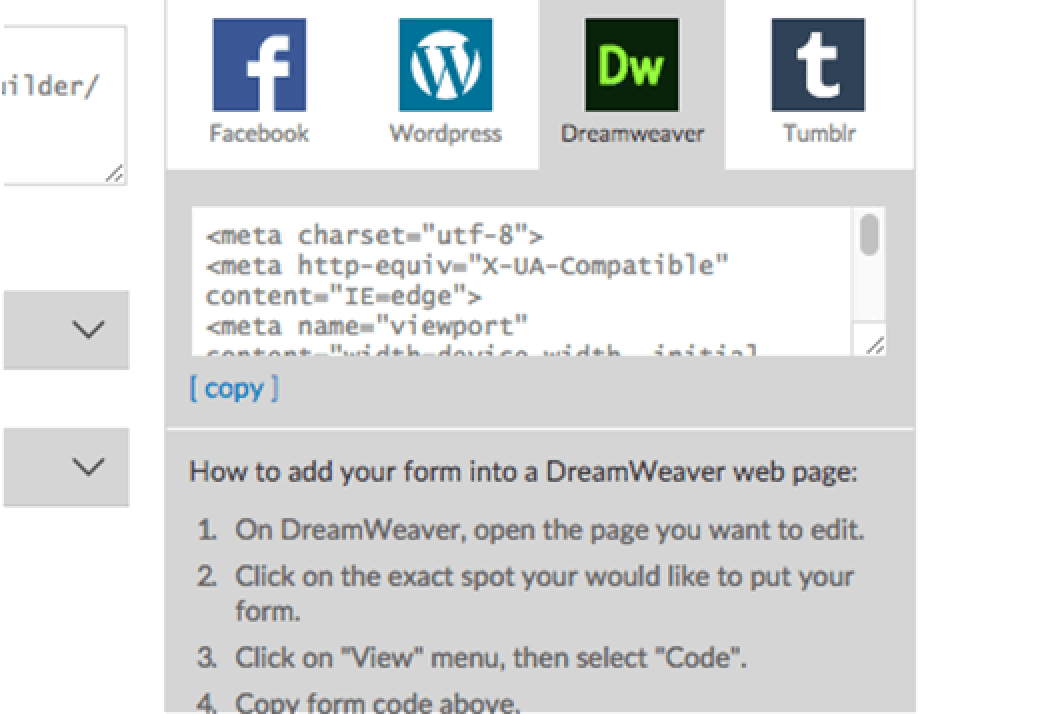This screenshot has width=1056, height=714.
Task: Select the Facebook platform icon
Action: coord(259,65)
